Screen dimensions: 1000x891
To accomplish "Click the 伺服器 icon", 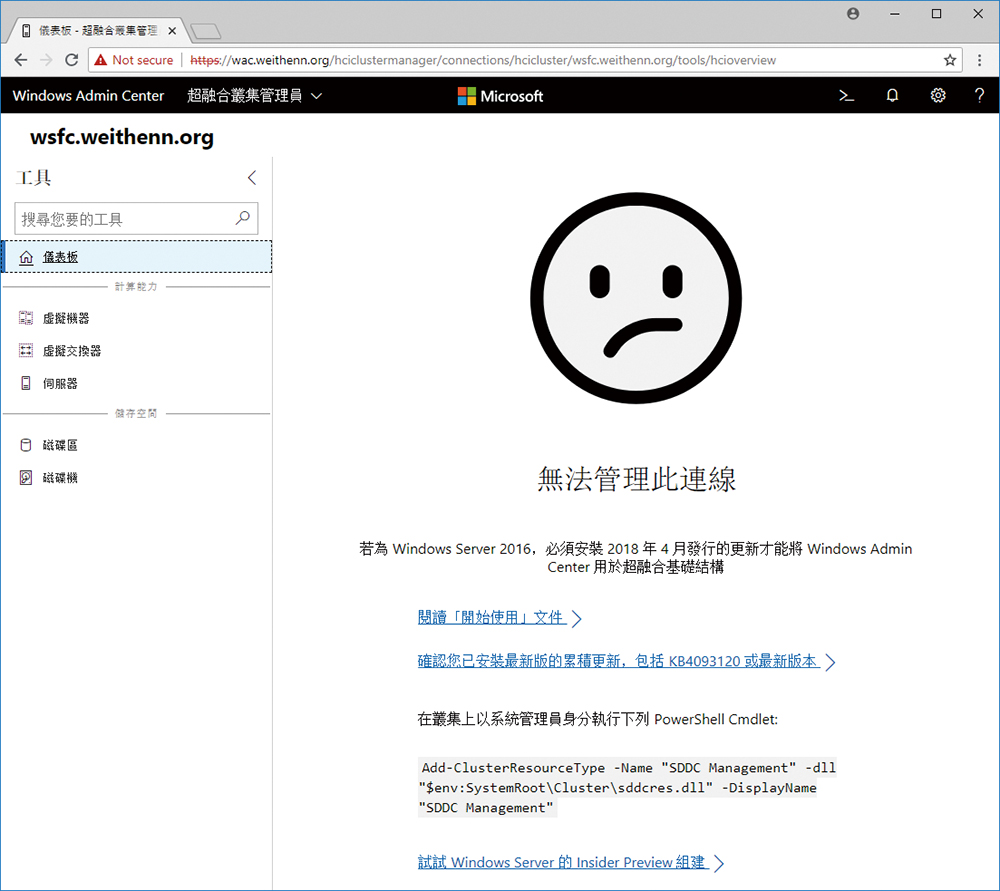I will point(26,383).
